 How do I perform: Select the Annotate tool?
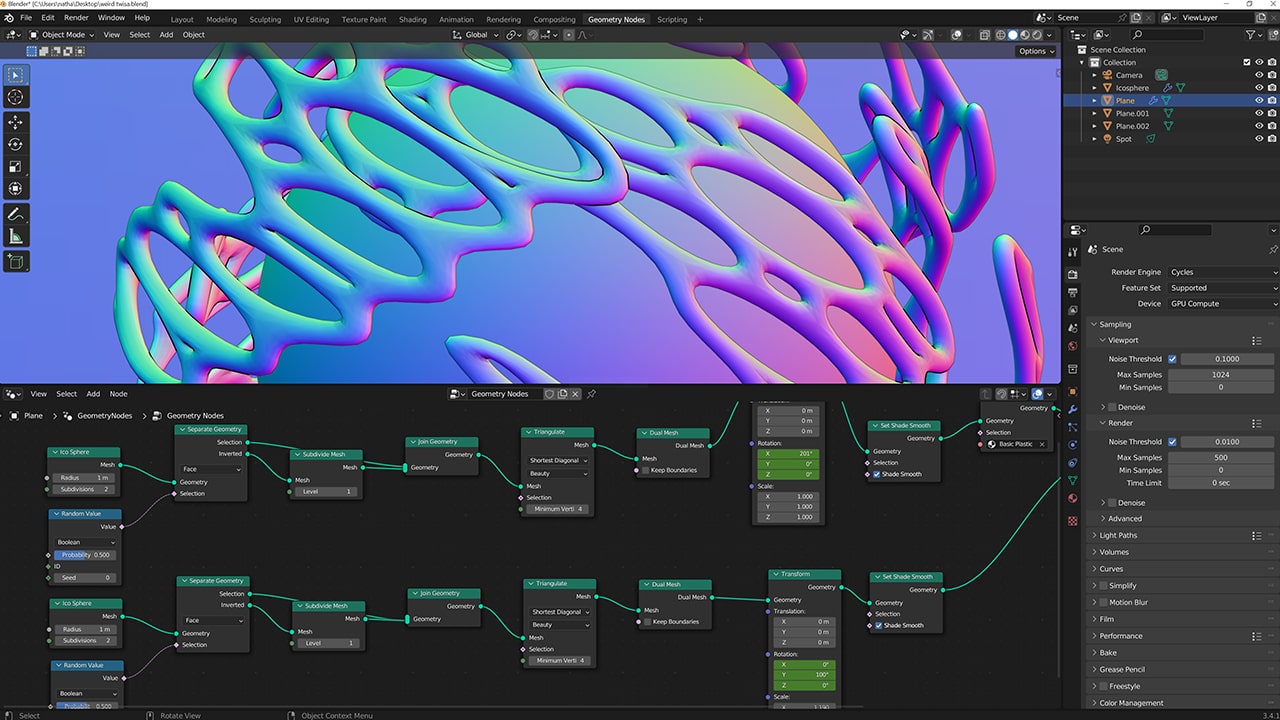[x=16, y=214]
